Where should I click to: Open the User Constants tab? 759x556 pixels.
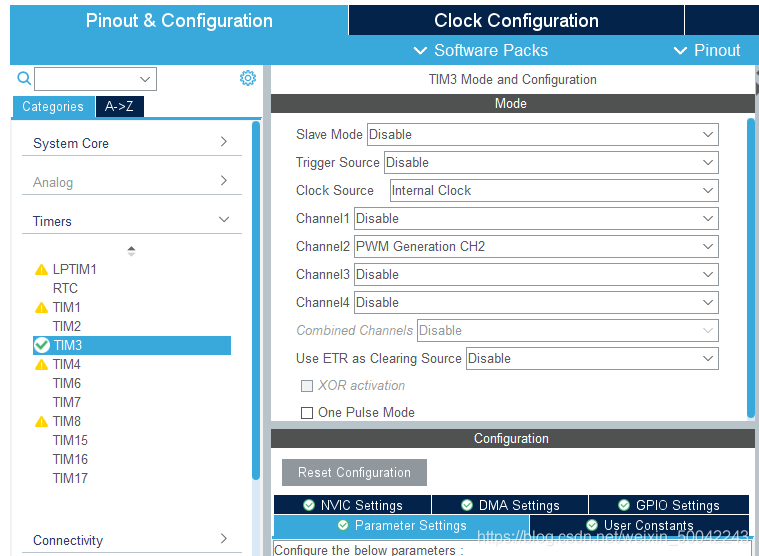tap(639, 526)
